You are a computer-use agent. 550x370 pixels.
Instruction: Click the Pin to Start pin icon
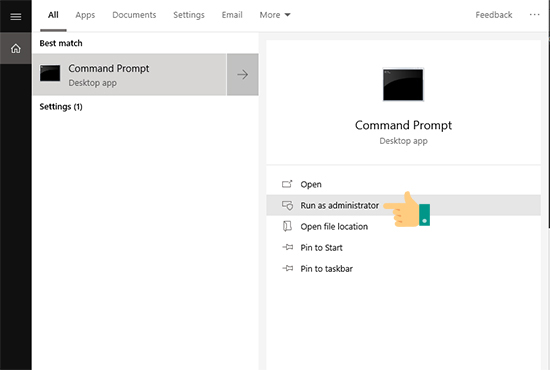click(288, 247)
